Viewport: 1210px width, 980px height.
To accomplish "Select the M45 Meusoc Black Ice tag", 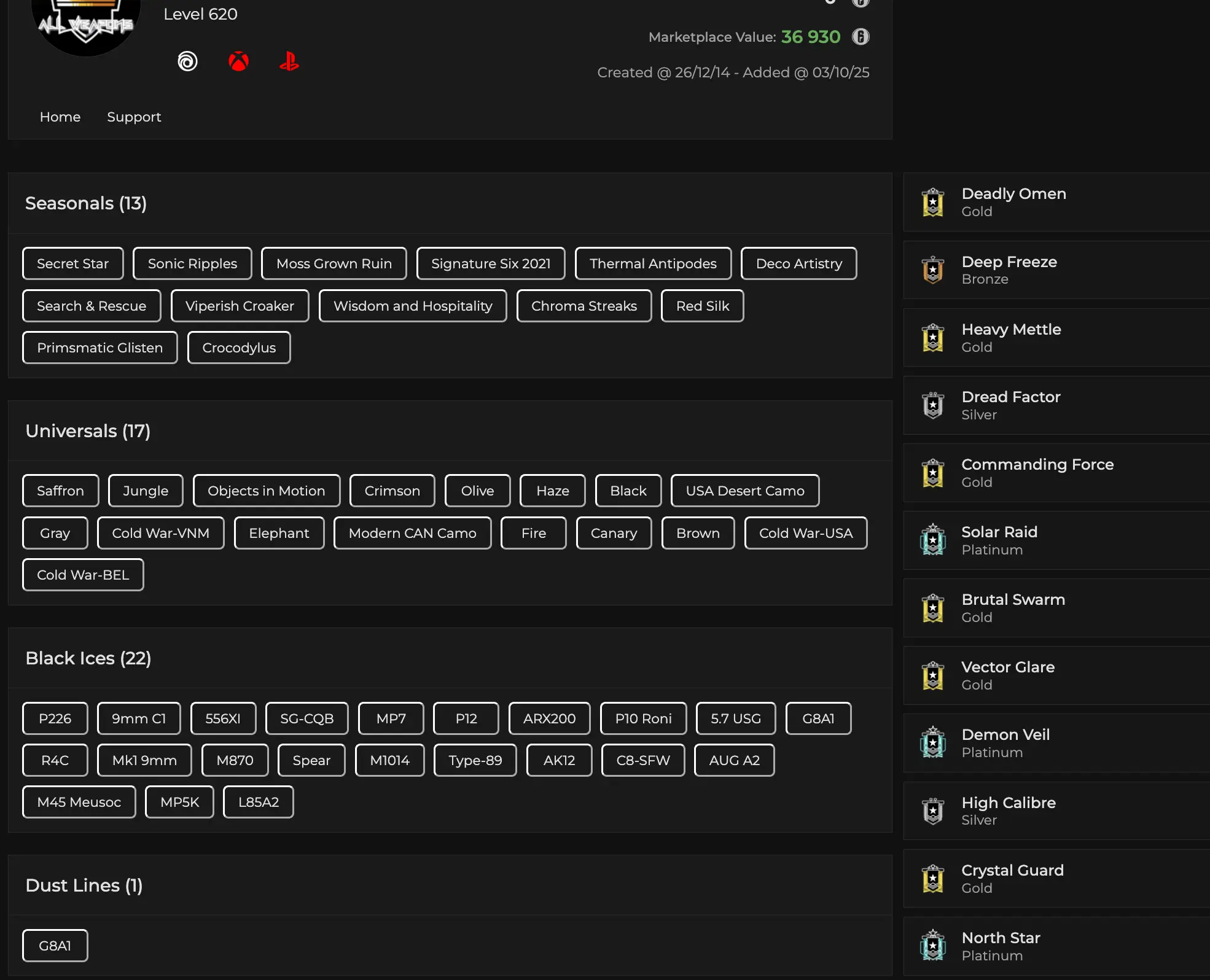I will pos(79,802).
